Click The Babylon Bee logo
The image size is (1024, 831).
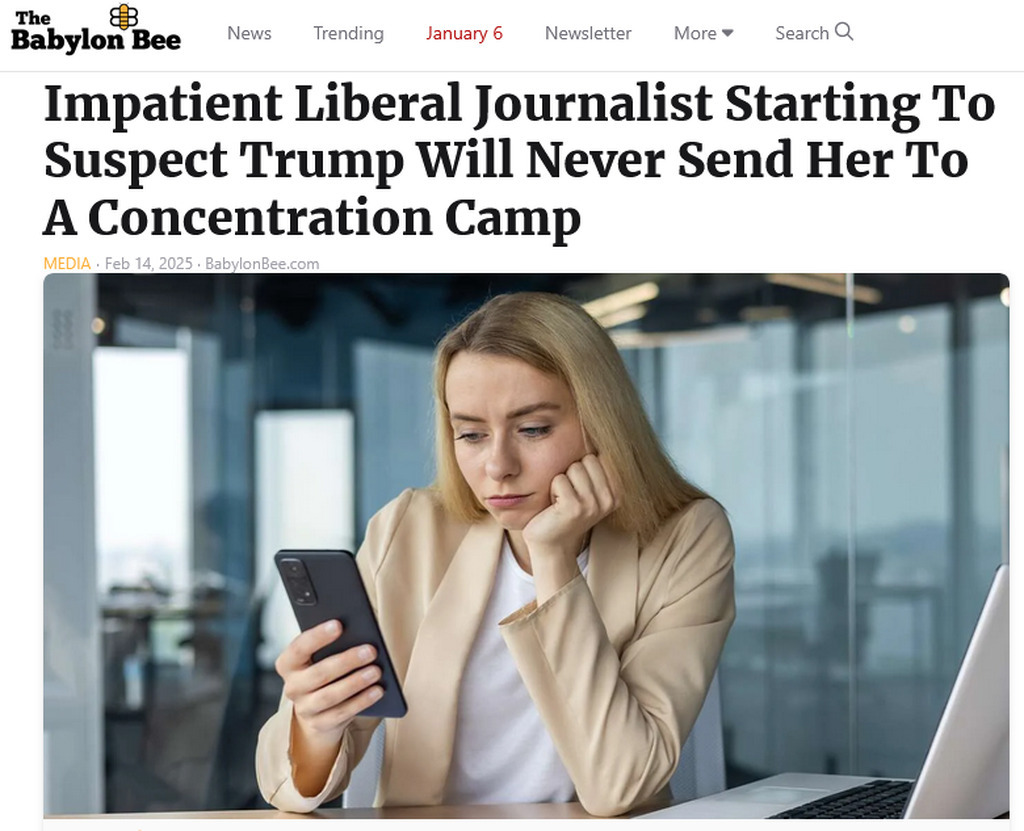(x=95, y=29)
